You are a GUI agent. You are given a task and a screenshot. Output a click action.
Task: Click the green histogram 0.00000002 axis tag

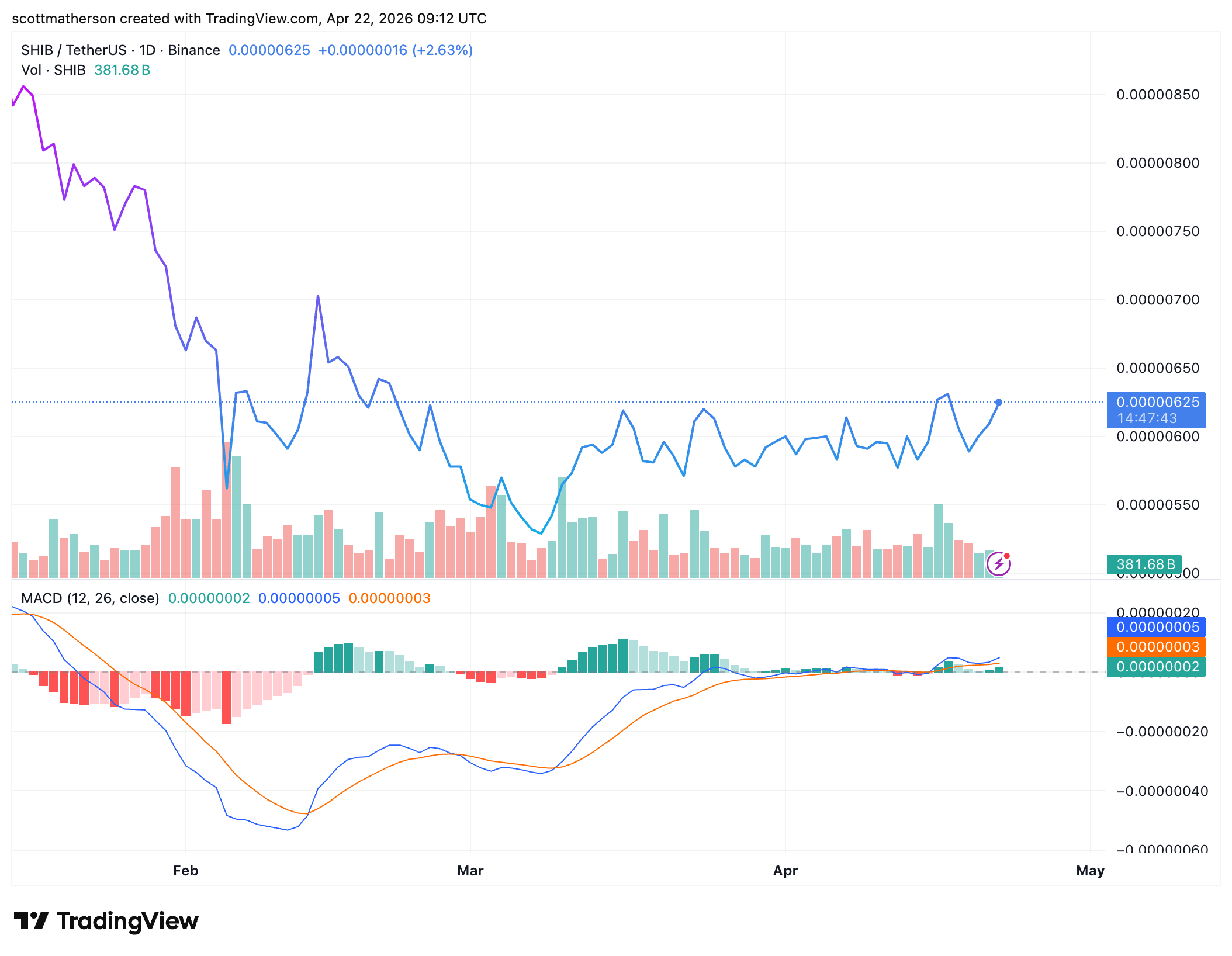click(x=1157, y=667)
